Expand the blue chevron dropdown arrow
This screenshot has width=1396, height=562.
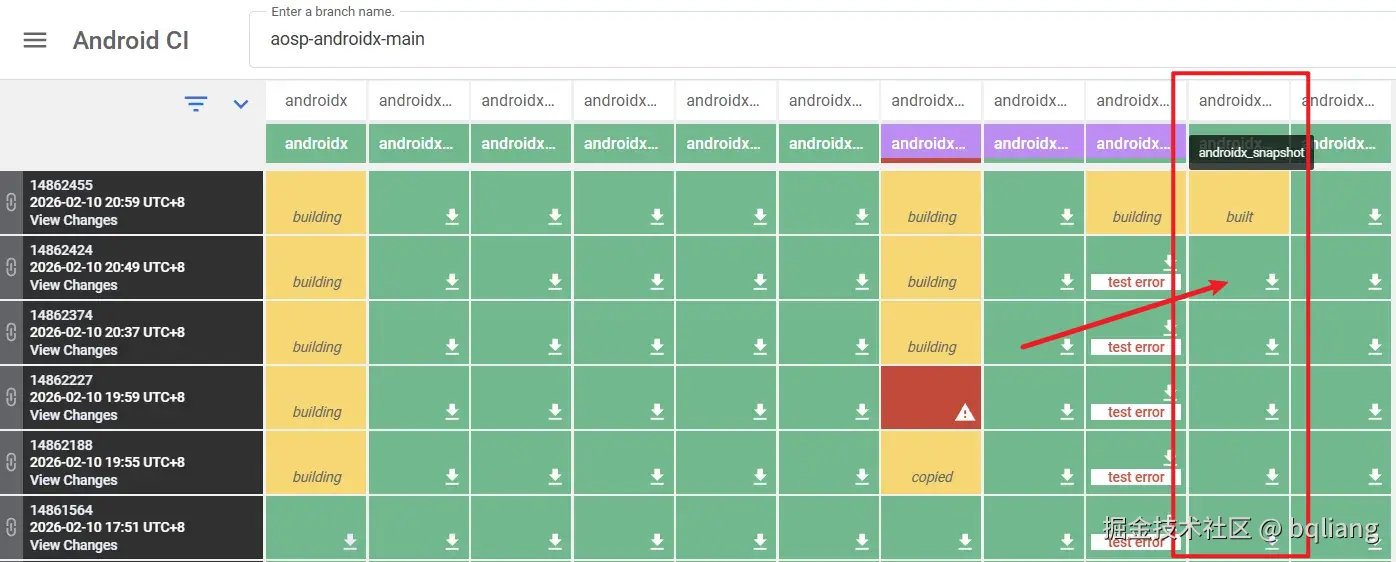click(241, 103)
